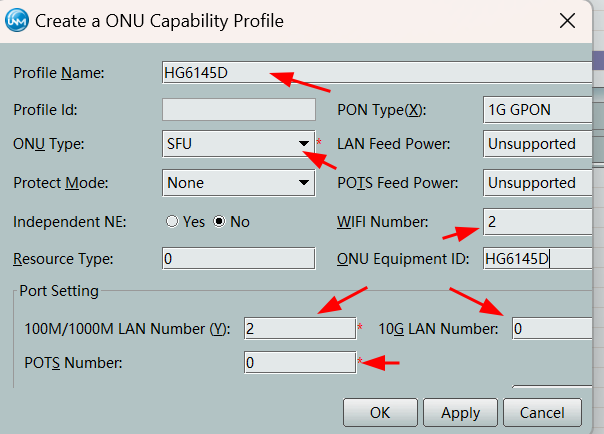Screen dimensions: 604x434
Task: Click the Protect Mode label
Action: [61, 183]
